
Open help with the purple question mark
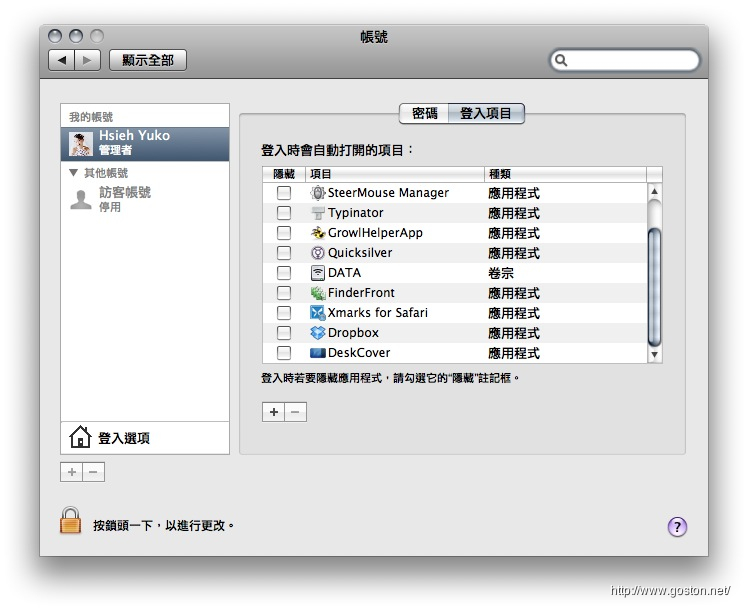677,527
